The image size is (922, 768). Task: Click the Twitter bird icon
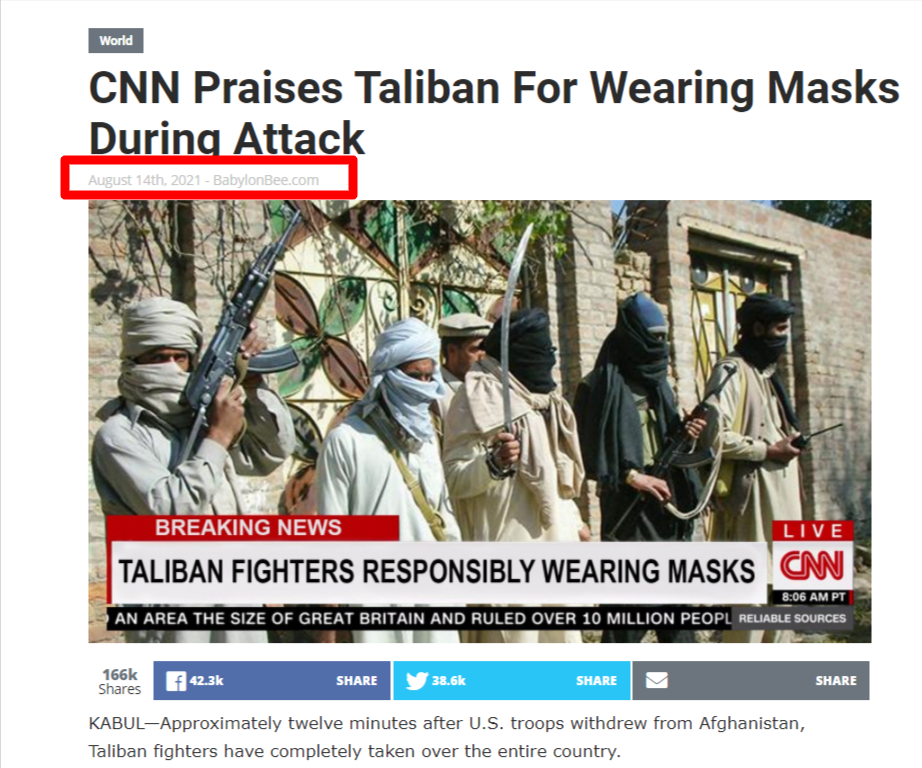coord(416,681)
